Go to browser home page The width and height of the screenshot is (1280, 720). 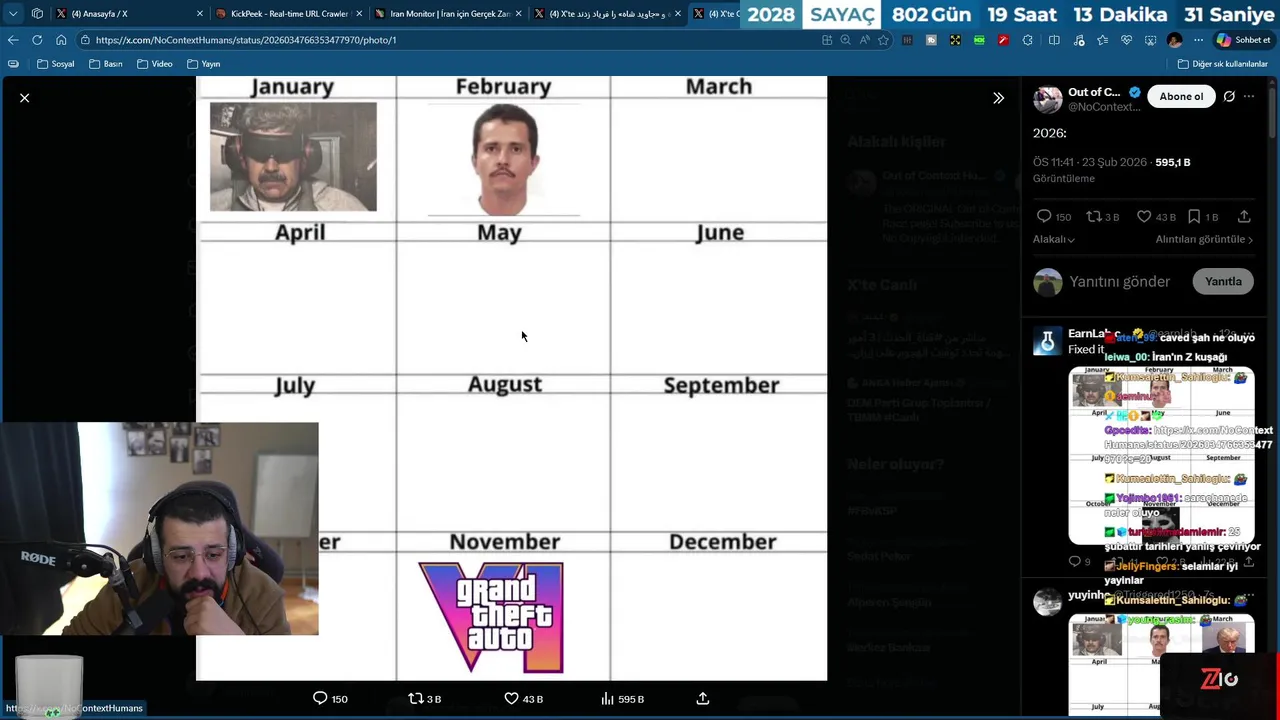pos(61,40)
